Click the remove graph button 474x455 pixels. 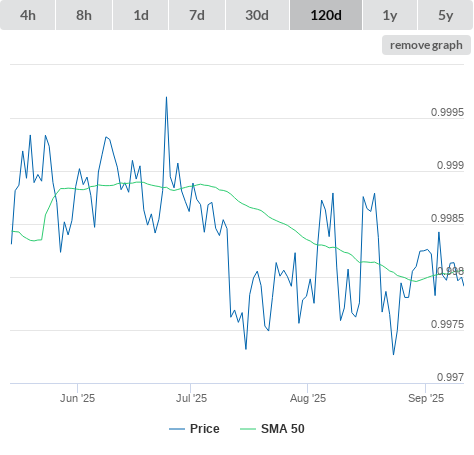click(x=426, y=45)
